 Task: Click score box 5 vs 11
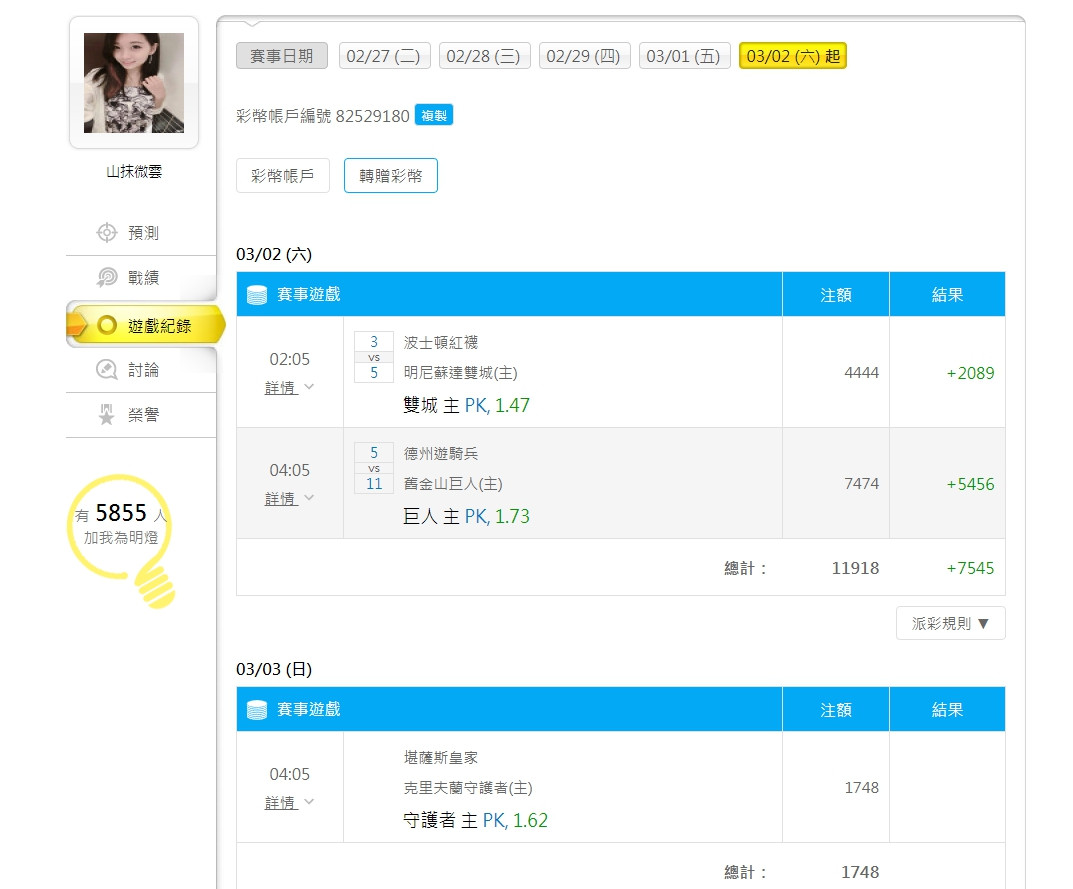pos(374,467)
